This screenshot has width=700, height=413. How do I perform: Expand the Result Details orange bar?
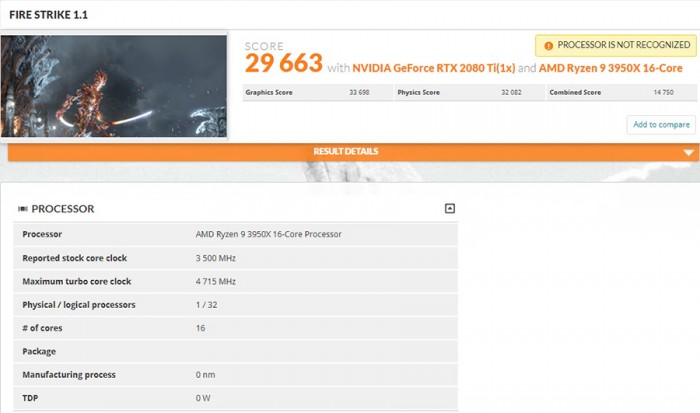(x=353, y=152)
